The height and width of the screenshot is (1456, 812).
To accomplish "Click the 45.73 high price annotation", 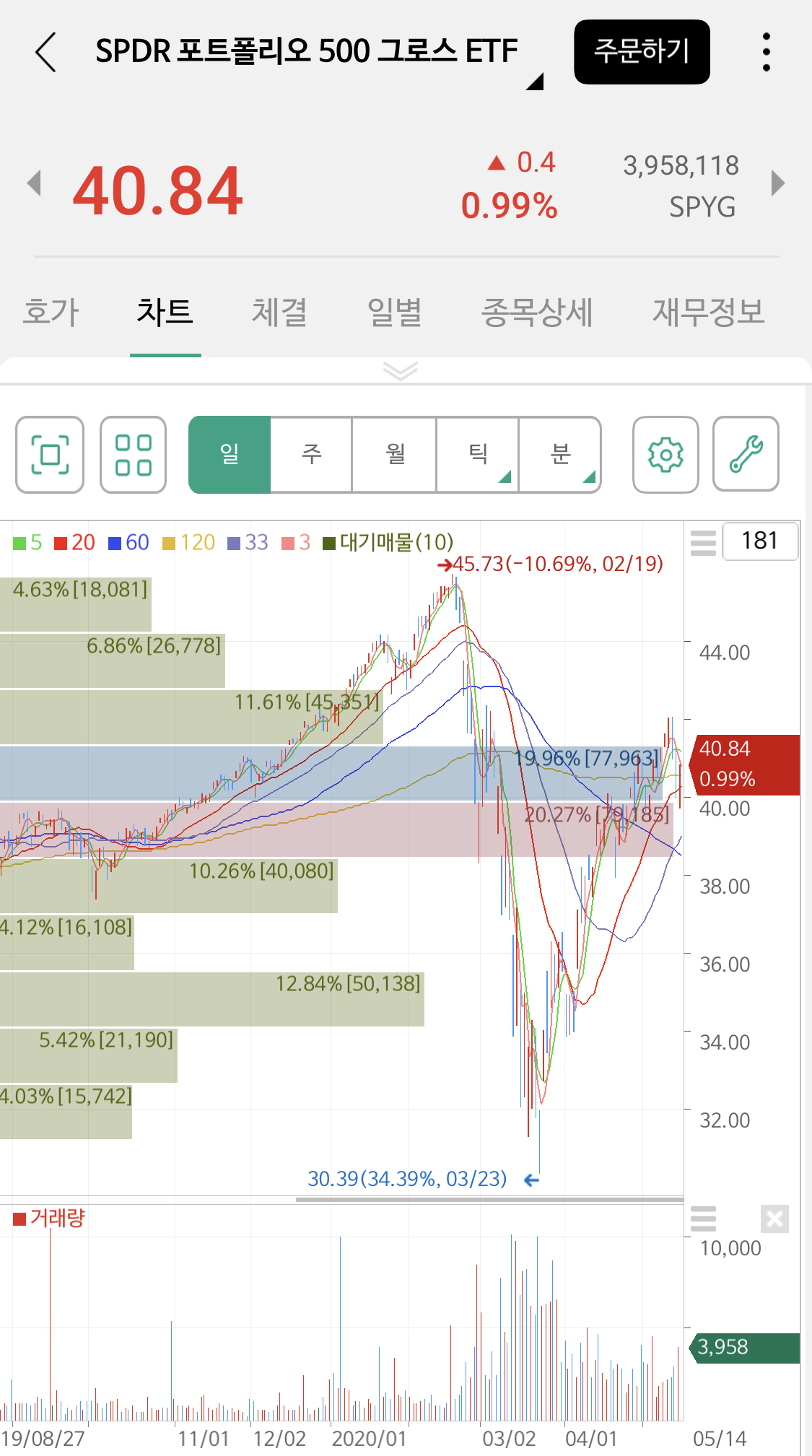I will tap(551, 564).
